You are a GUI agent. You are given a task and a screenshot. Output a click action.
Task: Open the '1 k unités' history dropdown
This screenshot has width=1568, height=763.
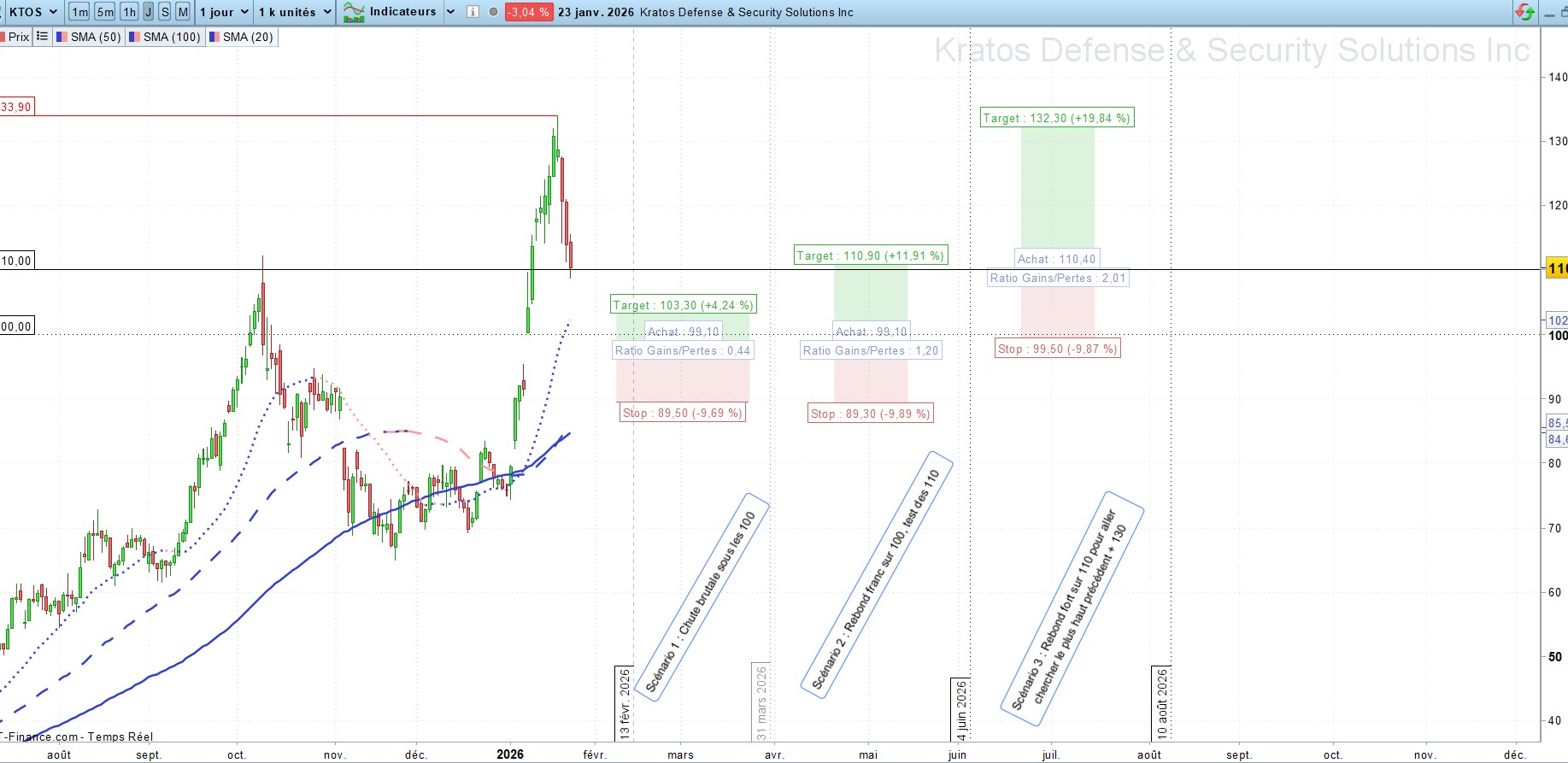pos(295,12)
